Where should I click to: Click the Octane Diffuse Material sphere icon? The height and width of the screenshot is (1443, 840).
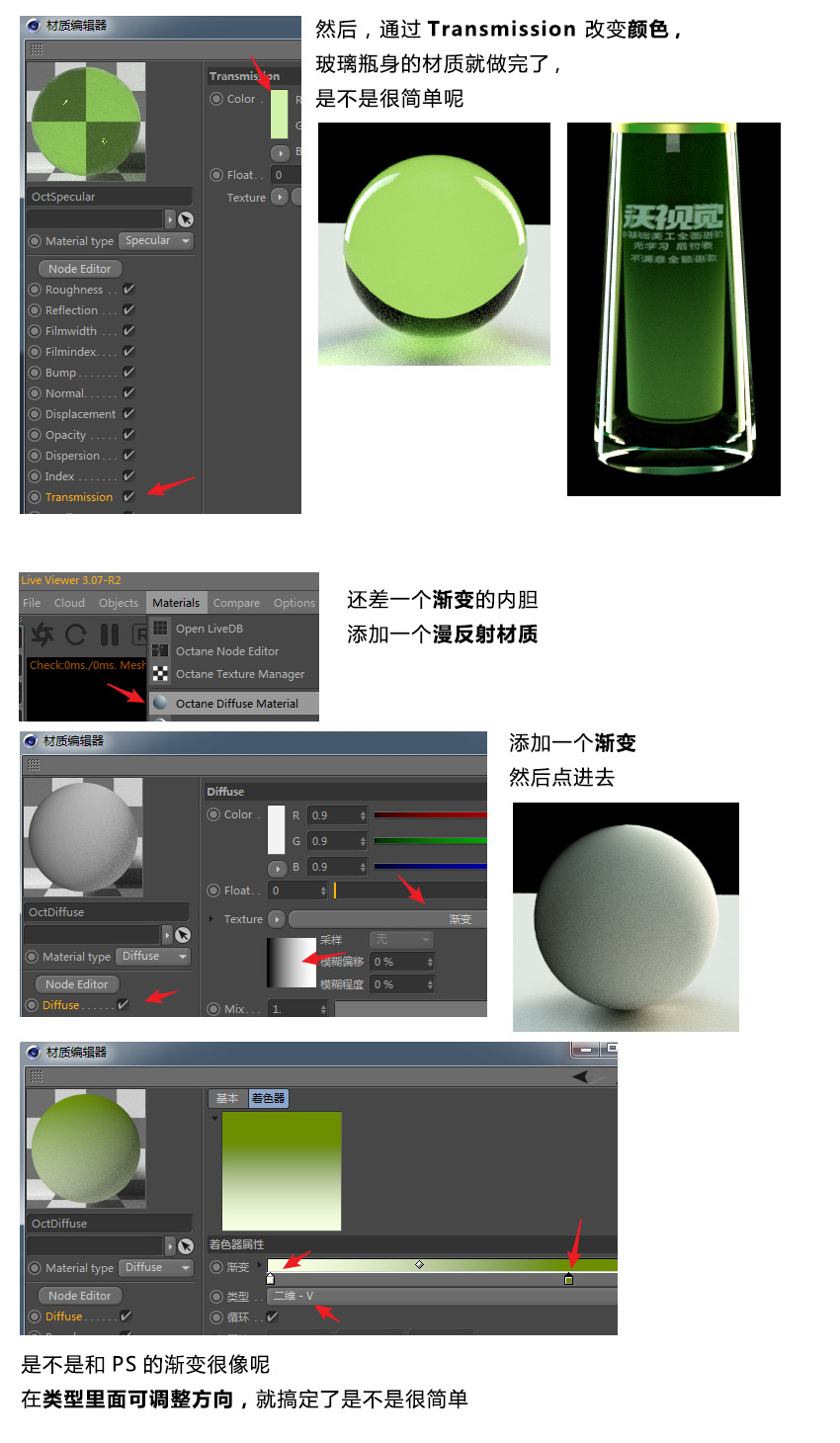(160, 703)
